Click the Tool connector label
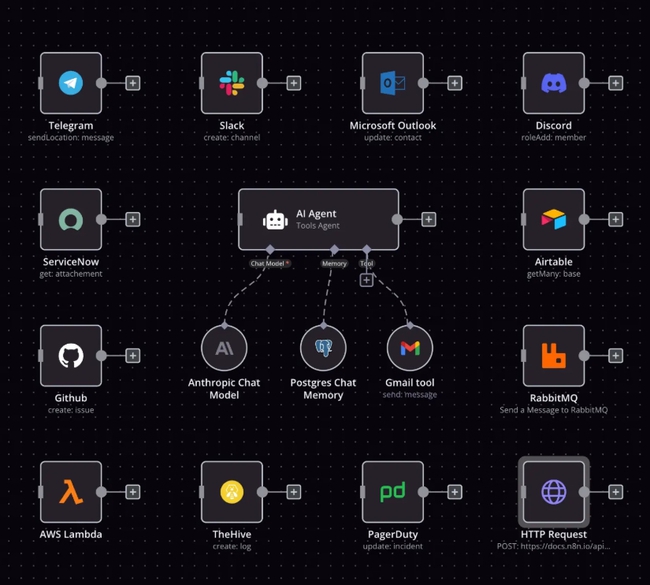The width and height of the screenshot is (650, 585). point(367,263)
